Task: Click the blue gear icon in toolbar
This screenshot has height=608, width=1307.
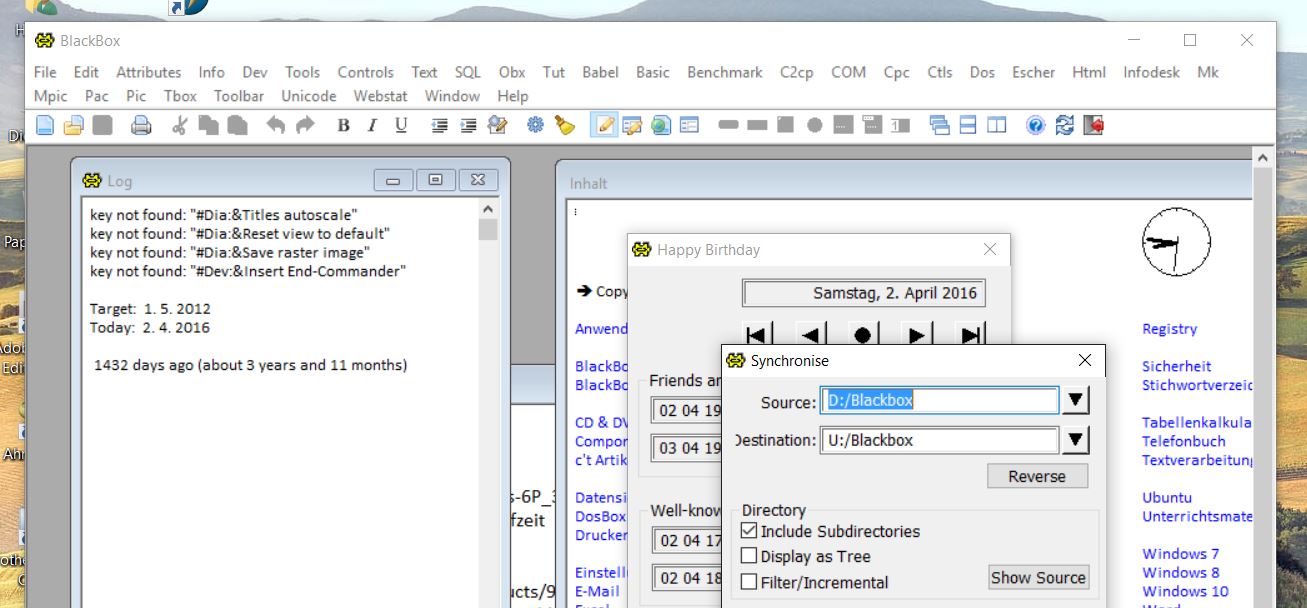Action: (535, 125)
